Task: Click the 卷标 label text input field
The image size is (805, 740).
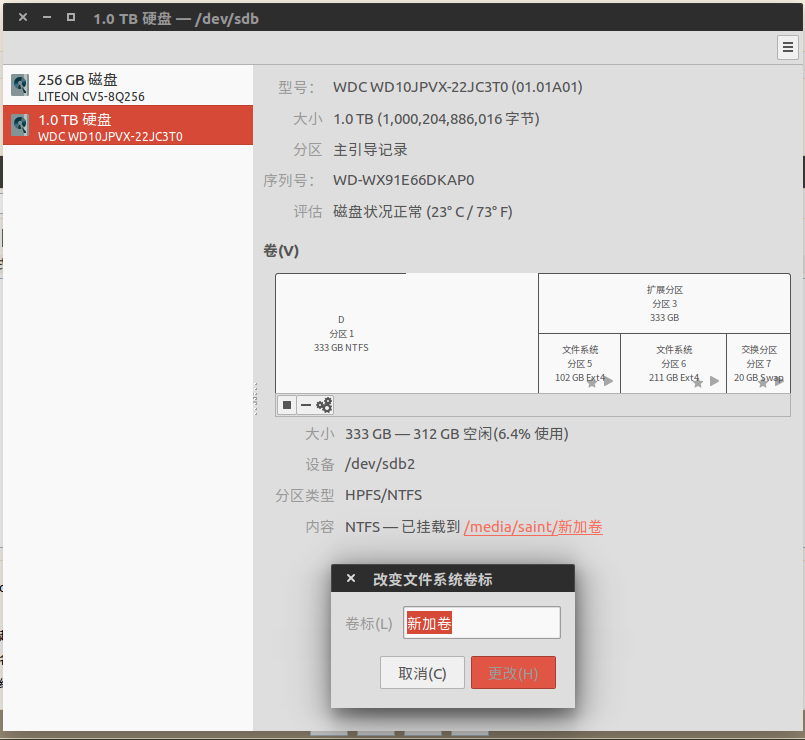Action: tap(482, 623)
